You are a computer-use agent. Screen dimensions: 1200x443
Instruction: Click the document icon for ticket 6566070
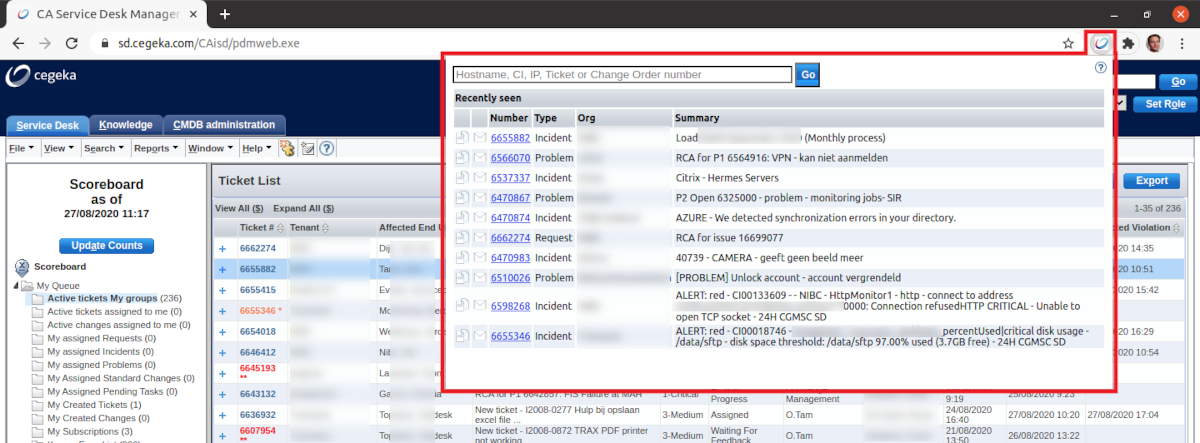point(462,158)
